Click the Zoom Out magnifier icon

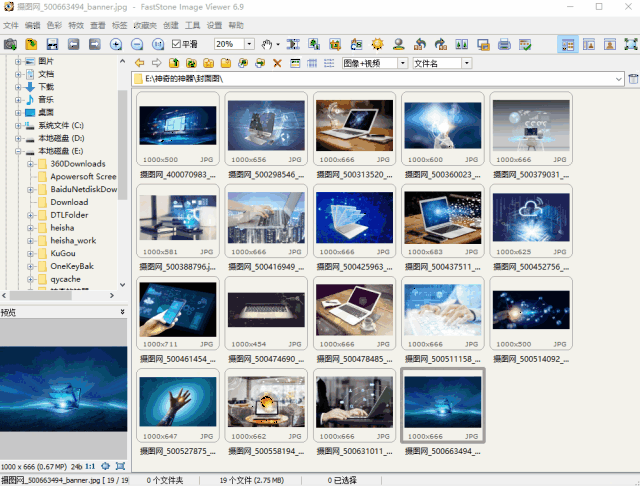coord(137,44)
